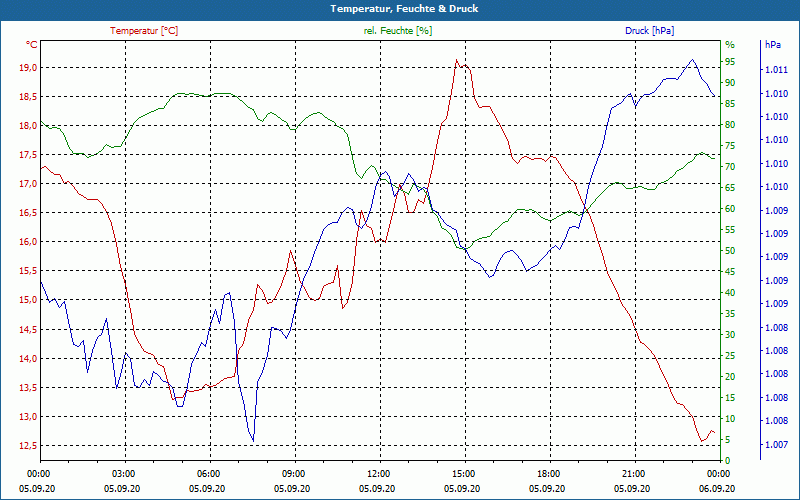Viewport: 800px width, 500px height.
Task: Click green humidity axis value '10'
Action: (x=730, y=418)
